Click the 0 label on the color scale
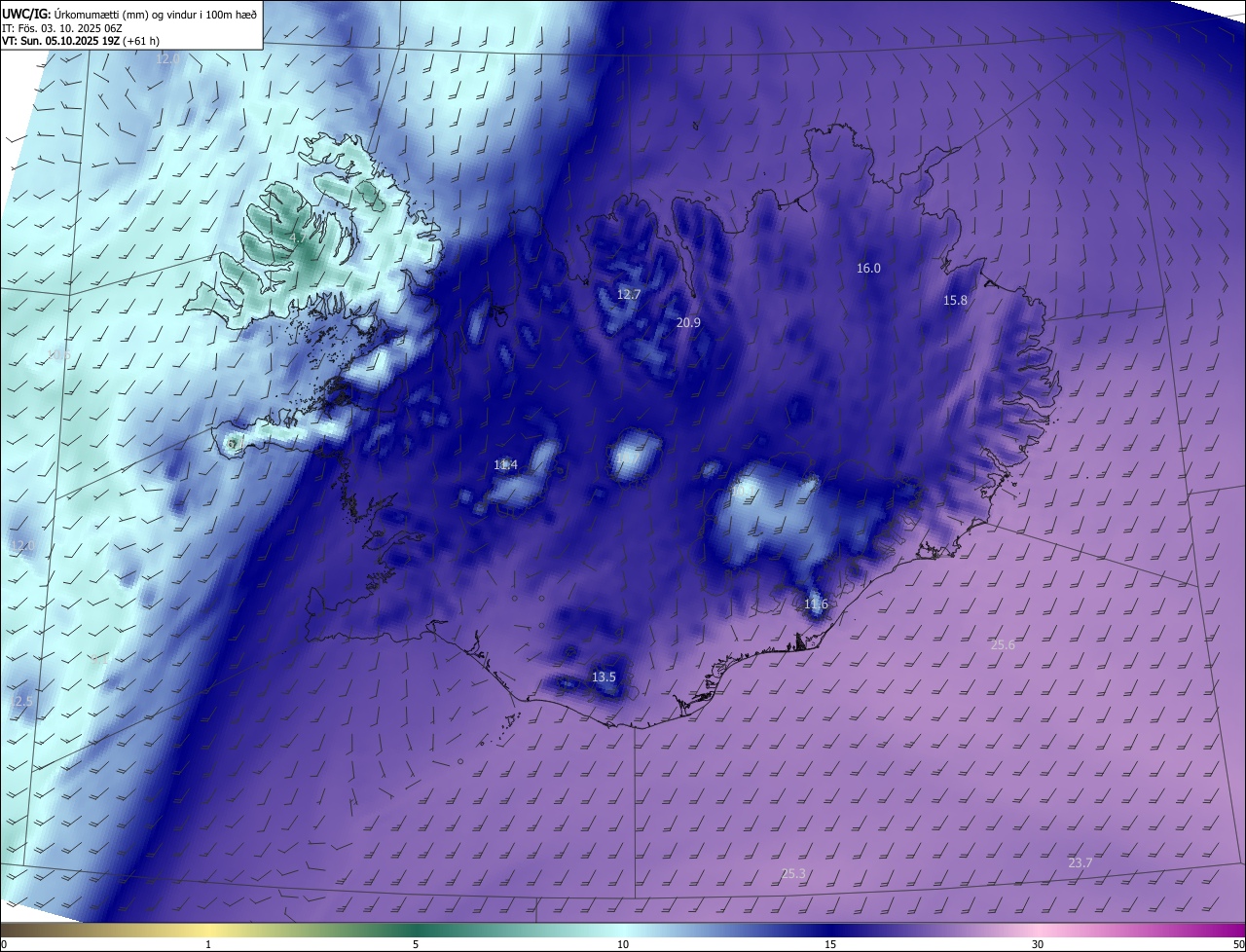The image size is (1246, 952). (3, 944)
